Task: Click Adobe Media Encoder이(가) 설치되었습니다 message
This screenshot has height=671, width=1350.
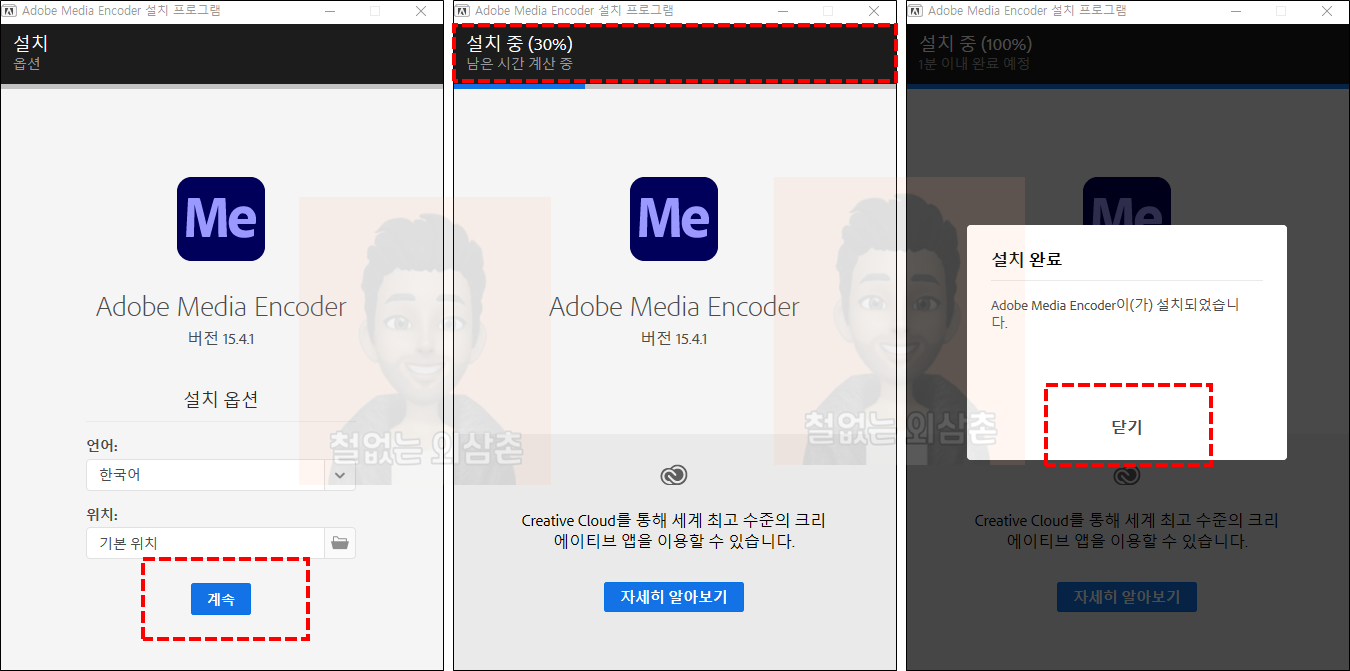Action: (1115, 313)
